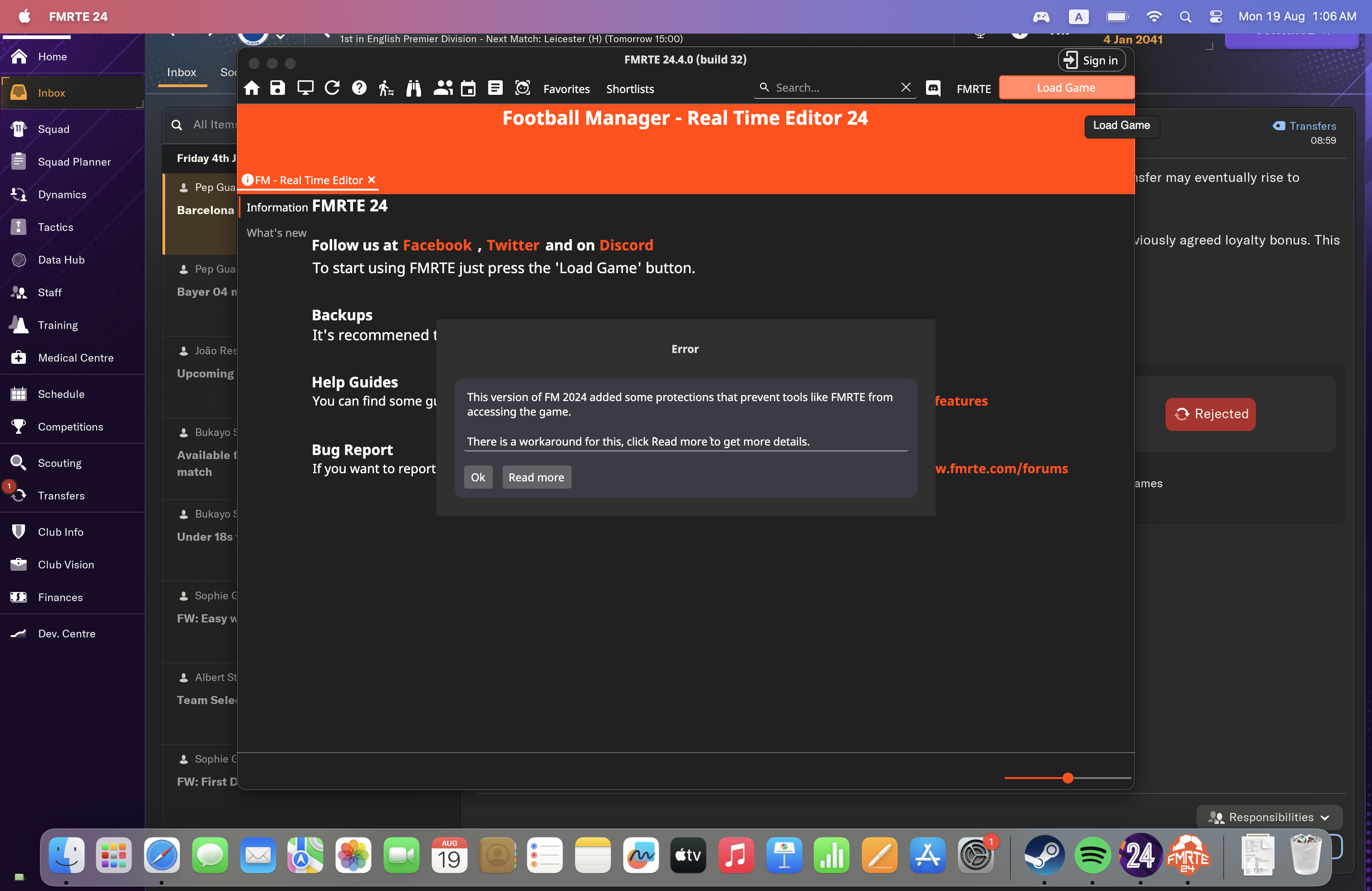This screenshot has height=891, width=1372.
Task: Click the reload arrow icon
Action: [x=332, y=88]
